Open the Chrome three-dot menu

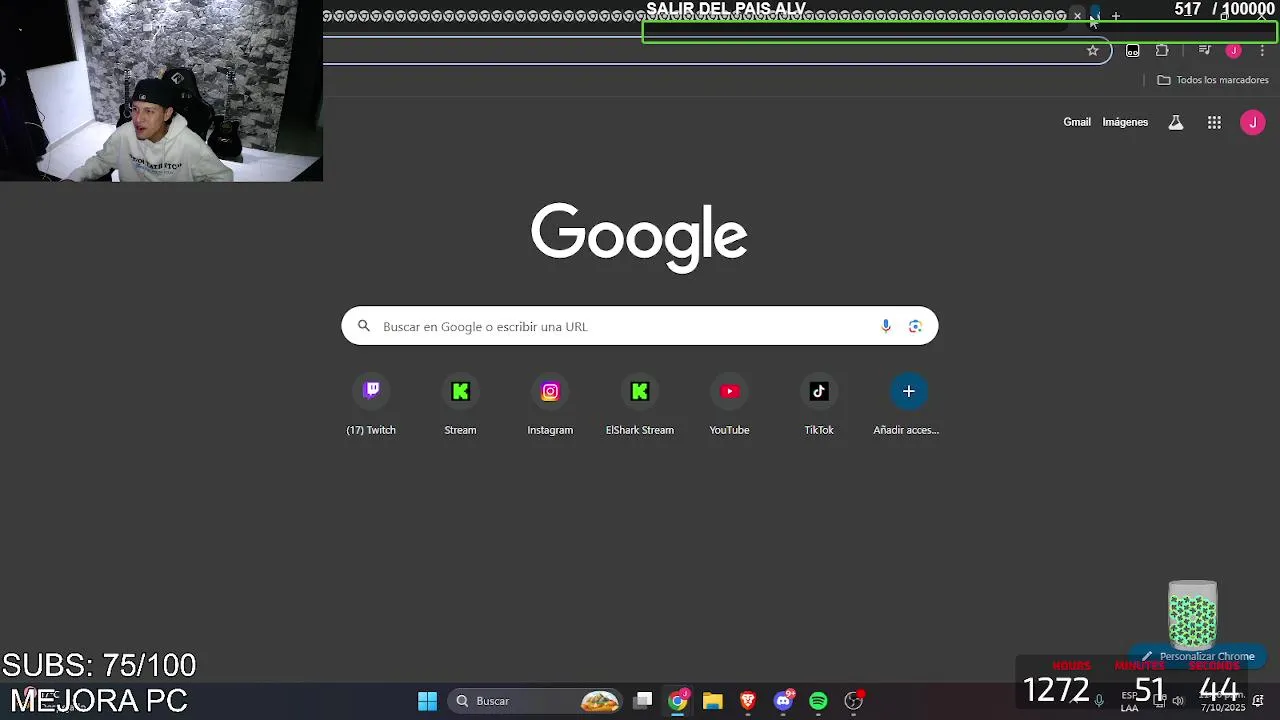1262,50
